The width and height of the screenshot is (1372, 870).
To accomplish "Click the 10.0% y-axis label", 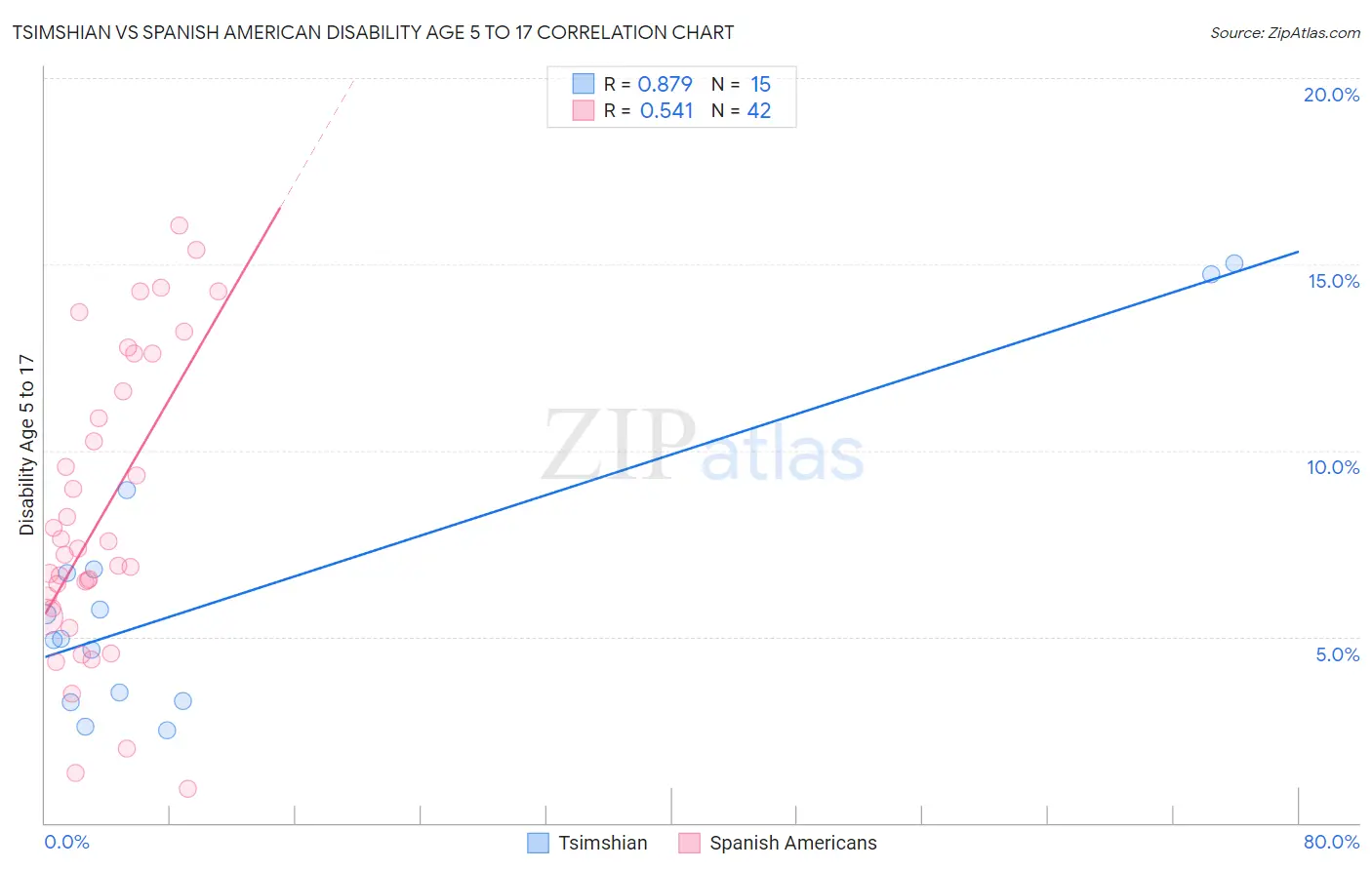I will pyautogui.click(x=1333, y=467).
